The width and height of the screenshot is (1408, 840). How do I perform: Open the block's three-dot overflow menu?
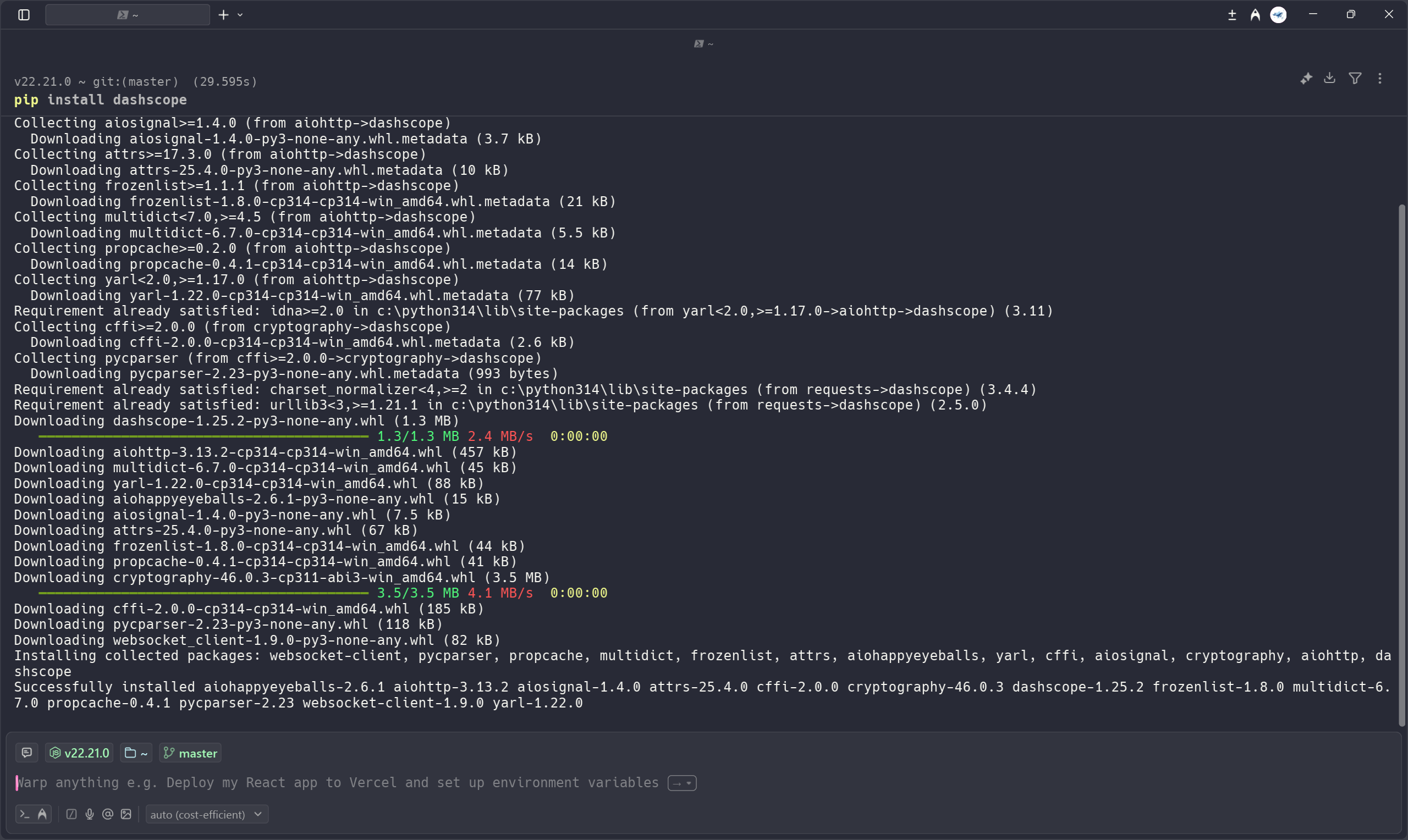coord(1380,78)
